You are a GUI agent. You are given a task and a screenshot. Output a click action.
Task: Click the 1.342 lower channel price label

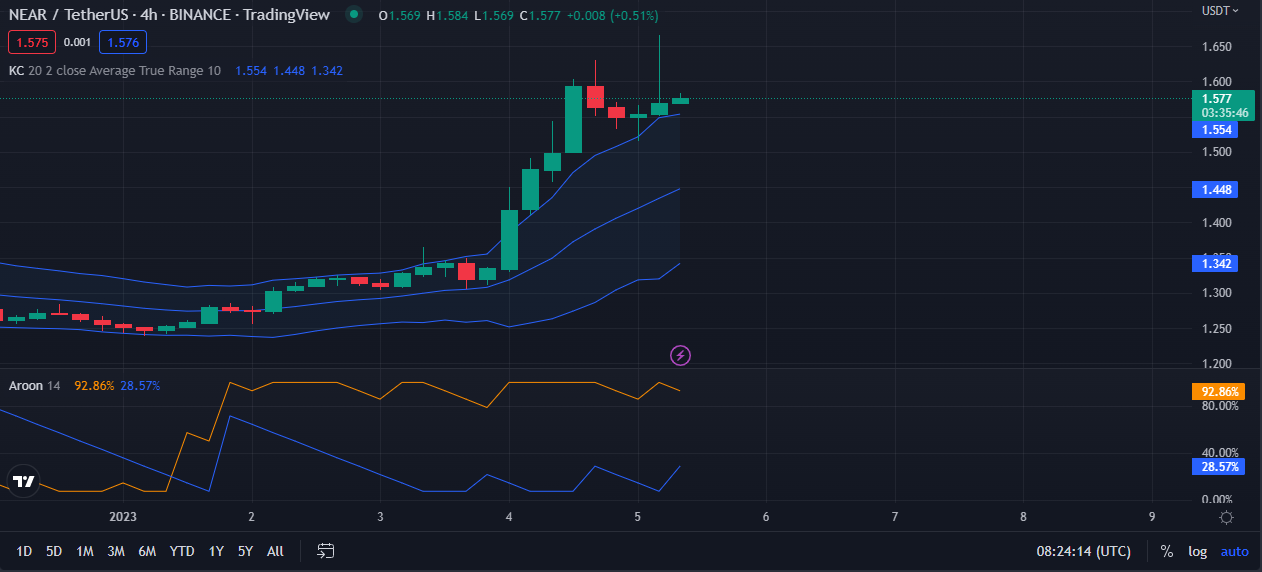click(x=1216, y=263)
